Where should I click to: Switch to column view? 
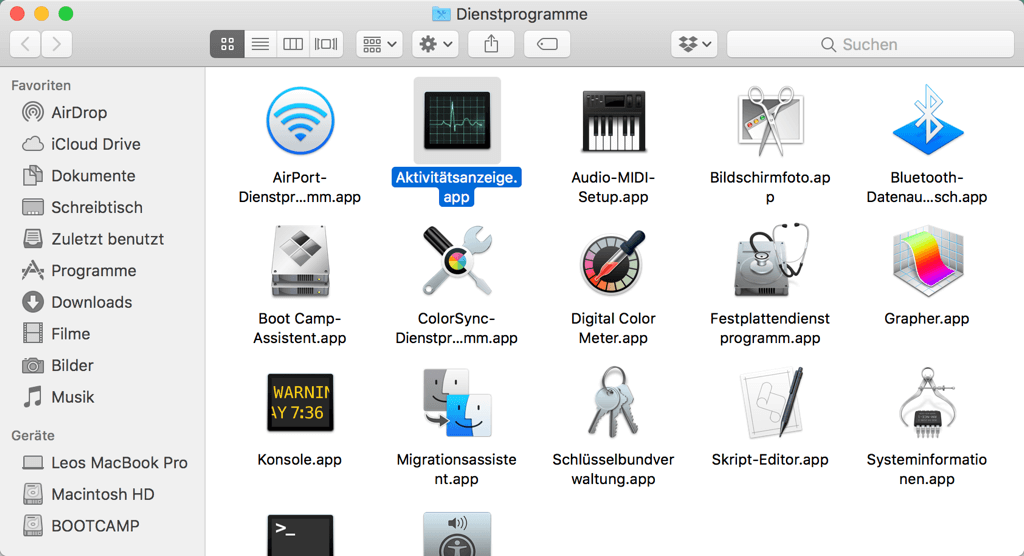point(293,44)
